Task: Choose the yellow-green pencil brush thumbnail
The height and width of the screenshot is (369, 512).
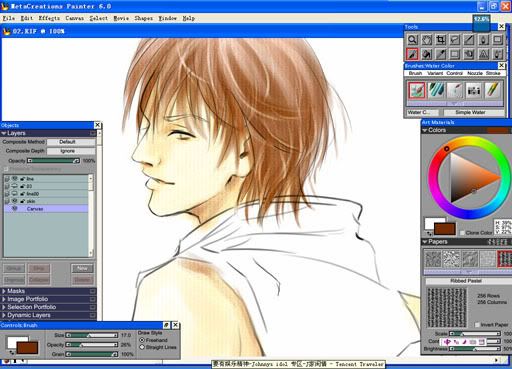Action: click(493, 90)
